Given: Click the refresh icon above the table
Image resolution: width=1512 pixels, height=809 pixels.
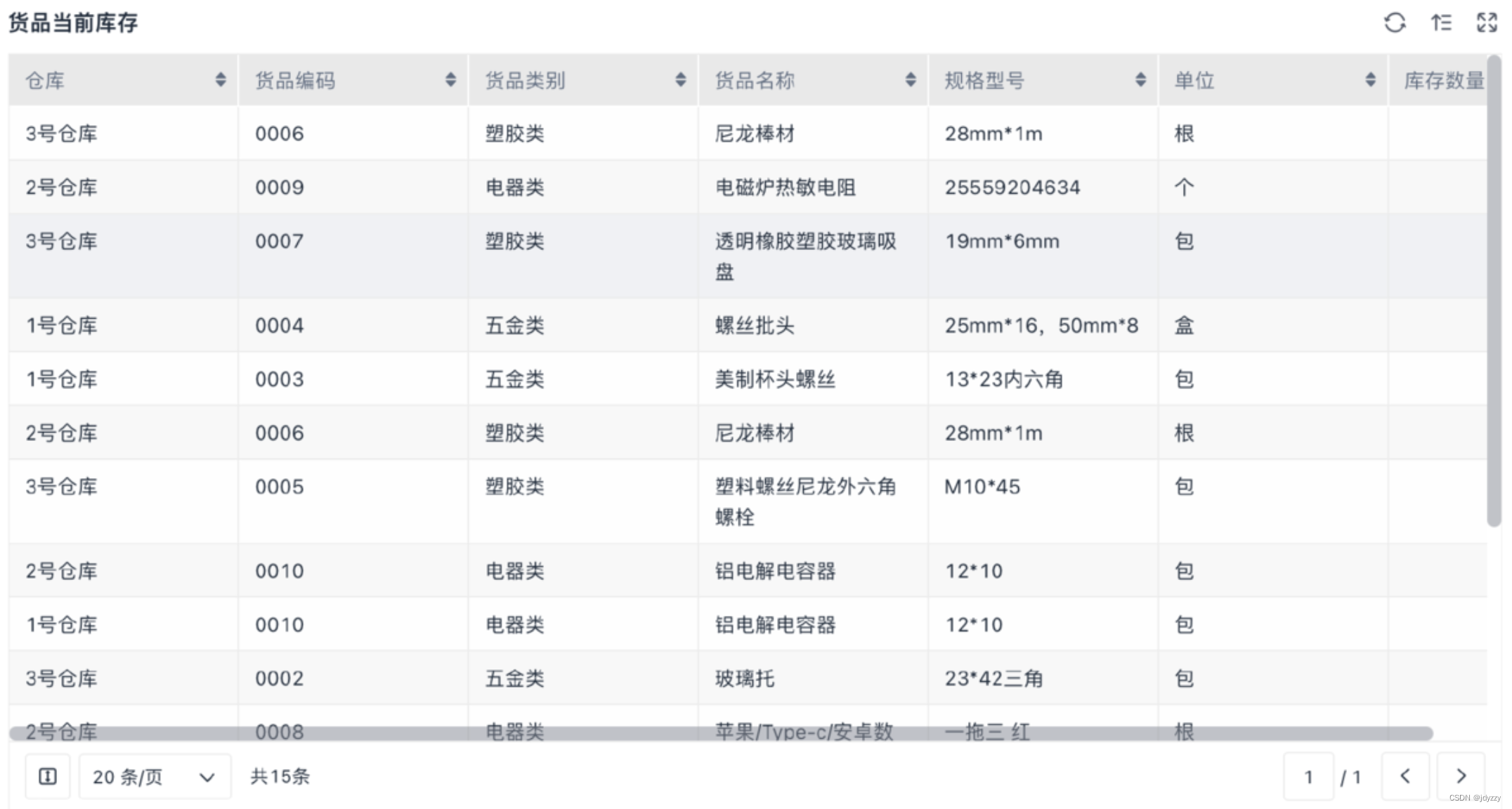Looking at the screenshot, I should [1395, 22].
